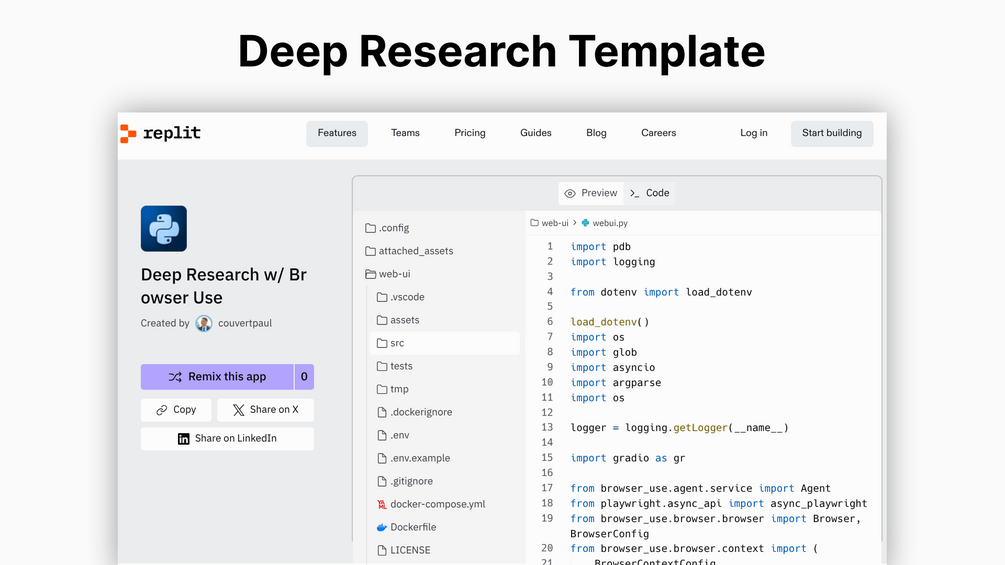Open the Teams nav item

pos(405,133)
